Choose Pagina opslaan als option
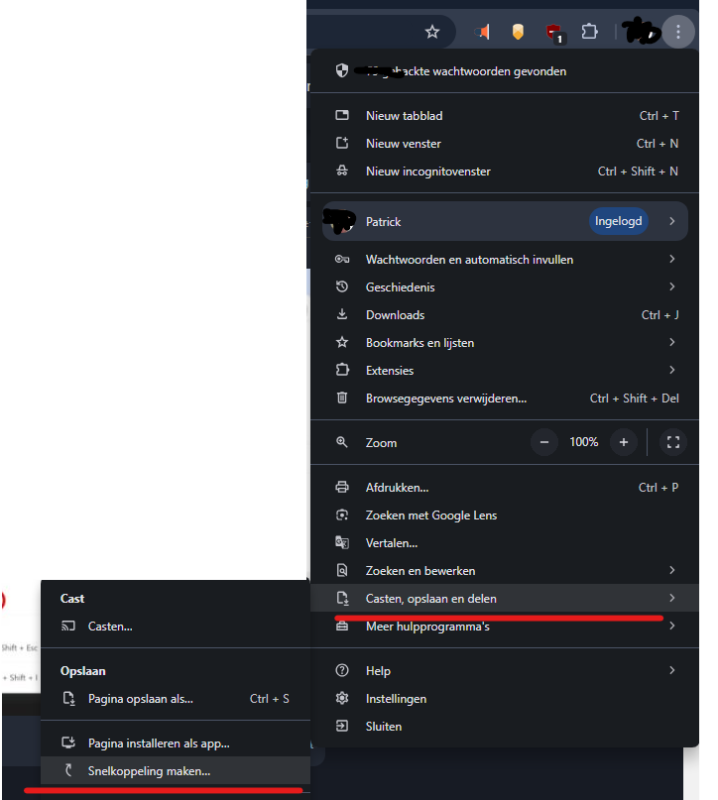 pyautogui.click(x=141, y=699)
